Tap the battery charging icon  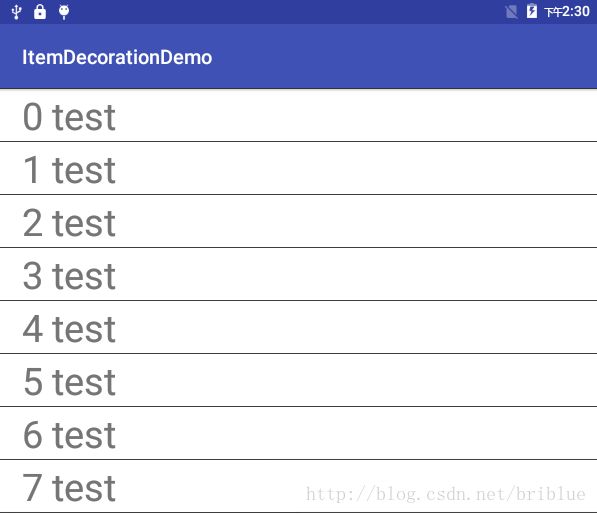(x=532, y=11)
